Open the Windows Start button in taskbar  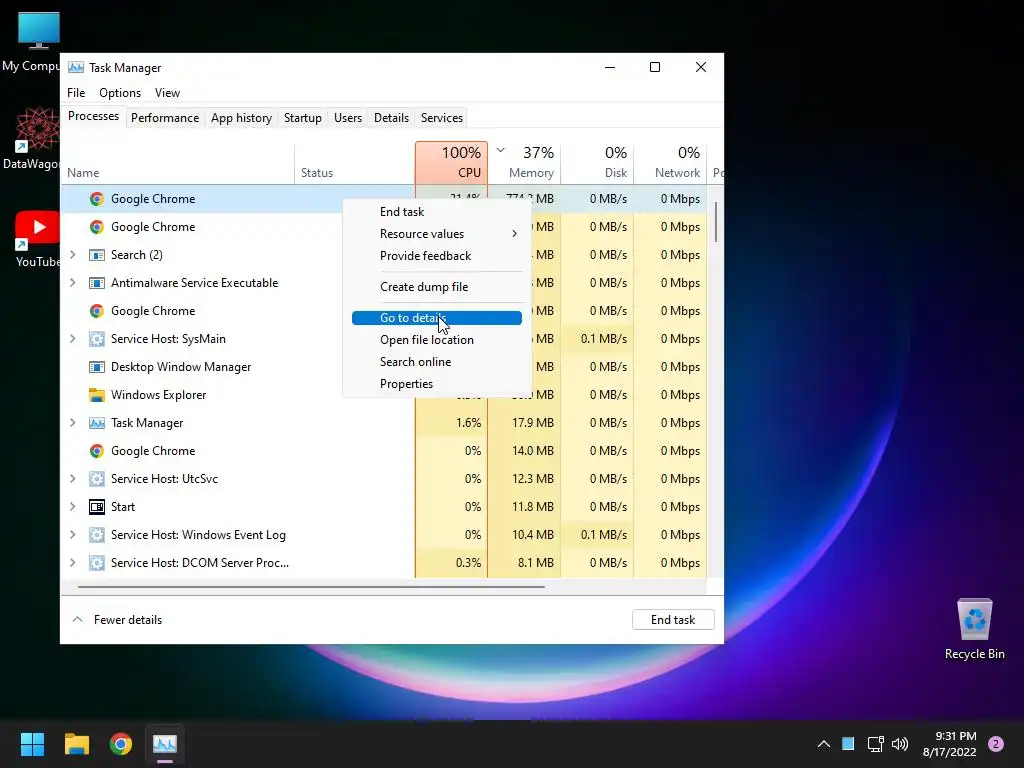32,744
